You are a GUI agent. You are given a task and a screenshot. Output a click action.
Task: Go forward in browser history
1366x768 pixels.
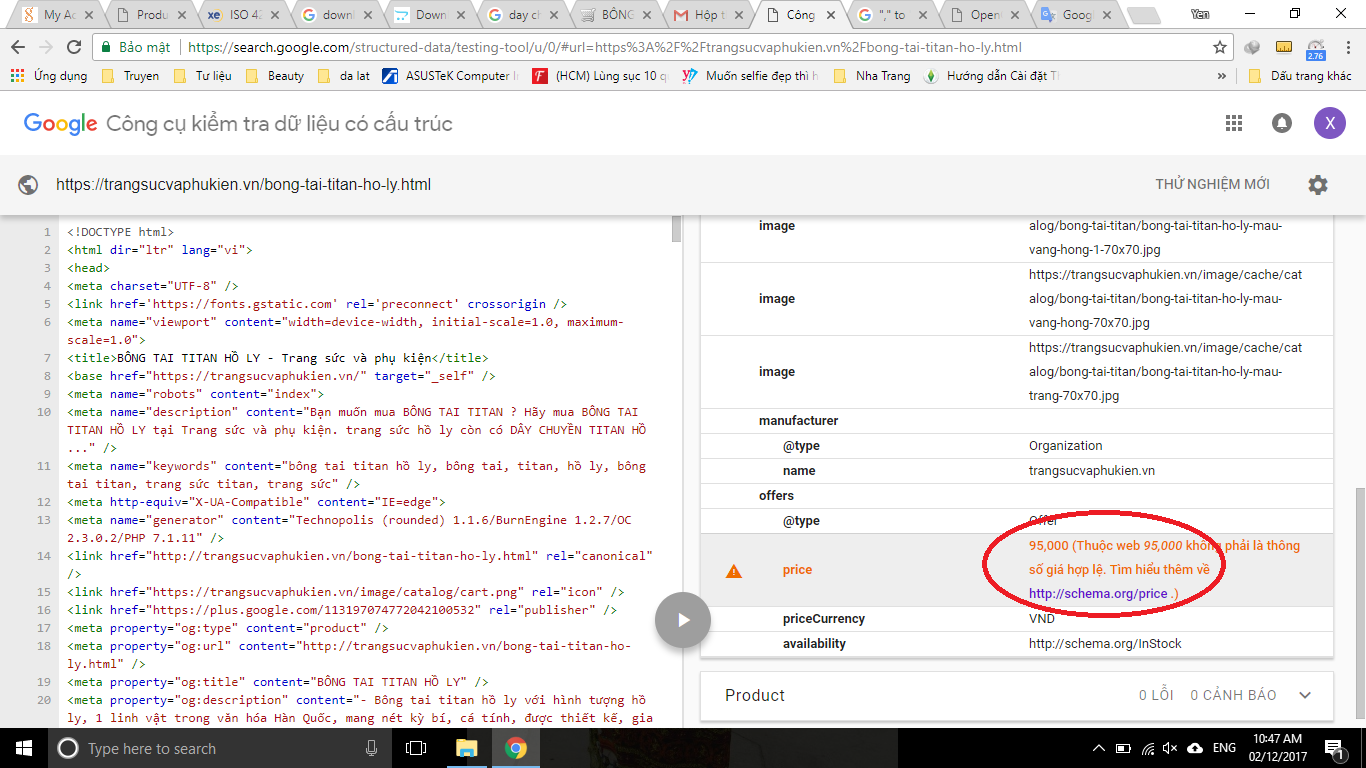point(45,47)
